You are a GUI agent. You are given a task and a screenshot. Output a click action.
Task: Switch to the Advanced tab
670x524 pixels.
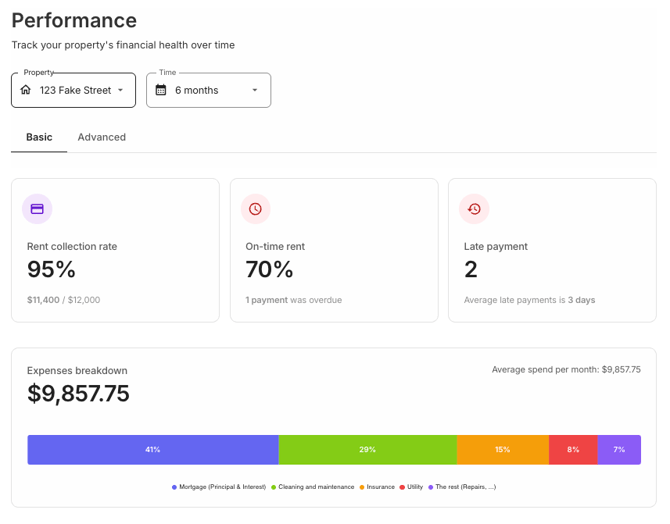pos(102,137)
